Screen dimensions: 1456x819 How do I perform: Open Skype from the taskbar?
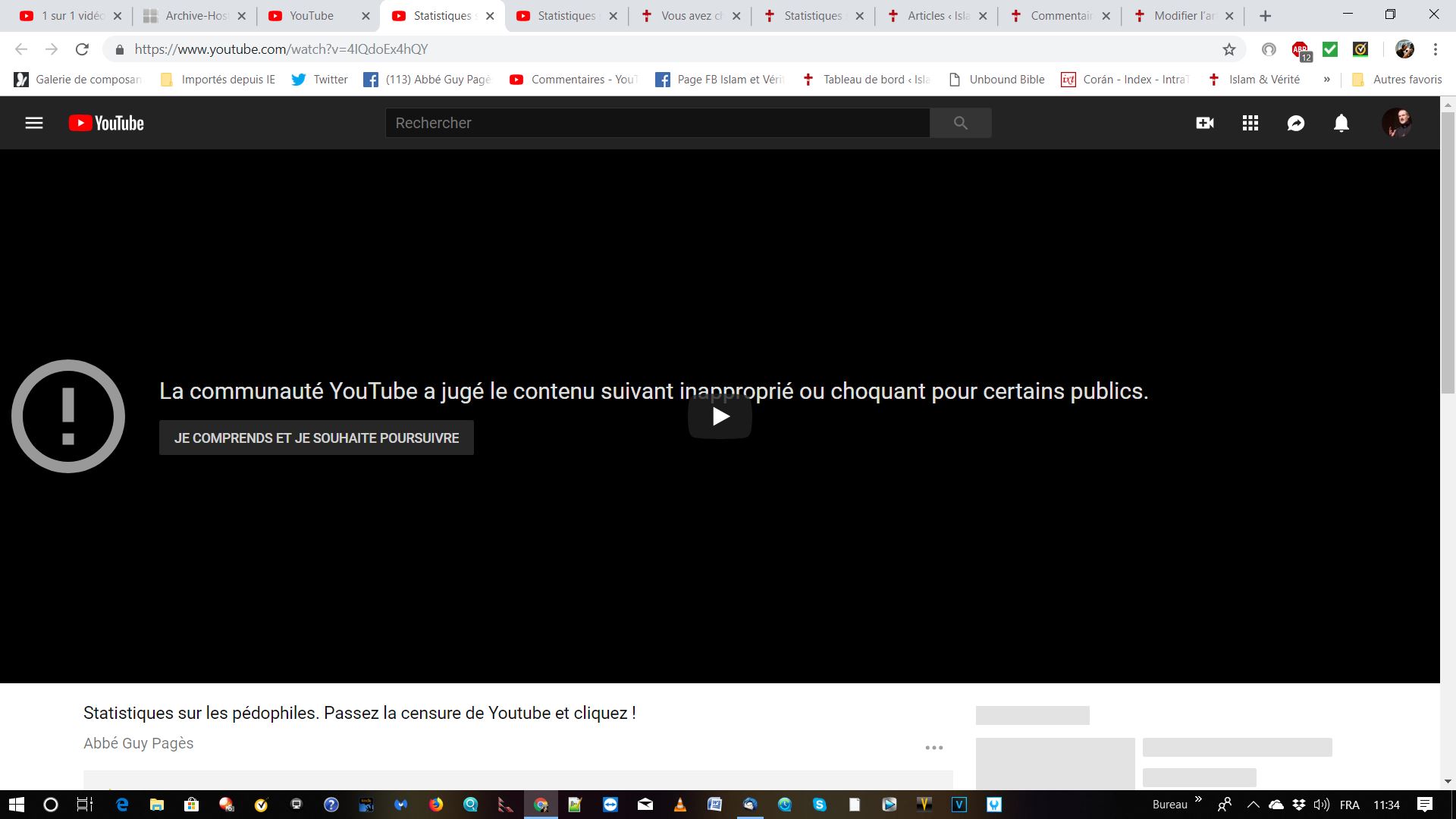[x=819, y=805]
